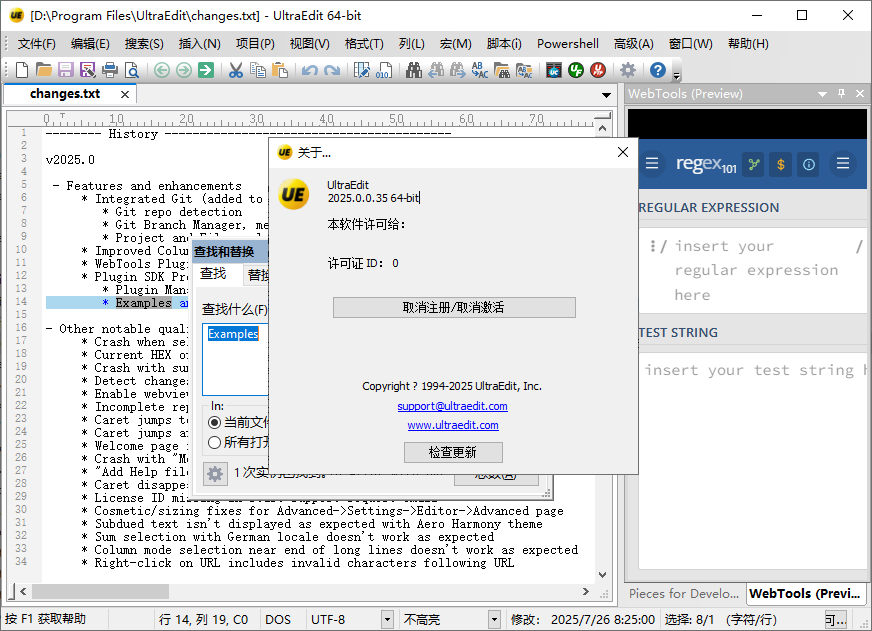Pin the WebTools panel
This screenshot has height=631, width=872.
point(841,94)
